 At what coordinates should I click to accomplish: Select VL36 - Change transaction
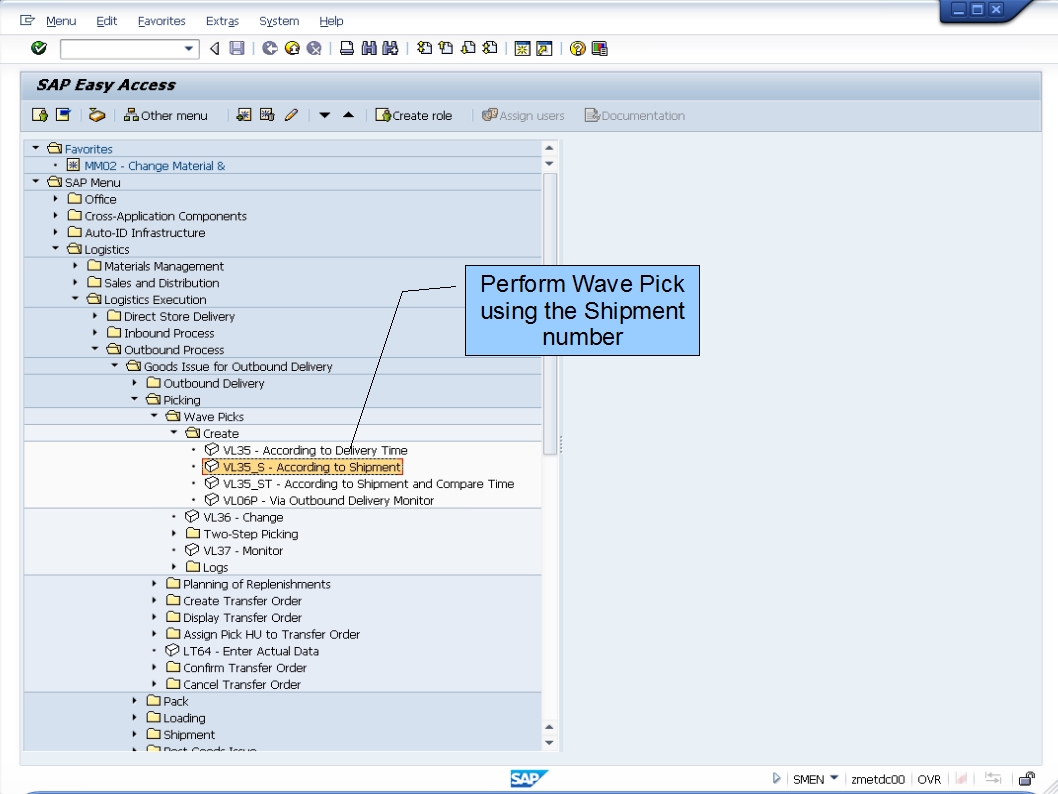[234, 517]
